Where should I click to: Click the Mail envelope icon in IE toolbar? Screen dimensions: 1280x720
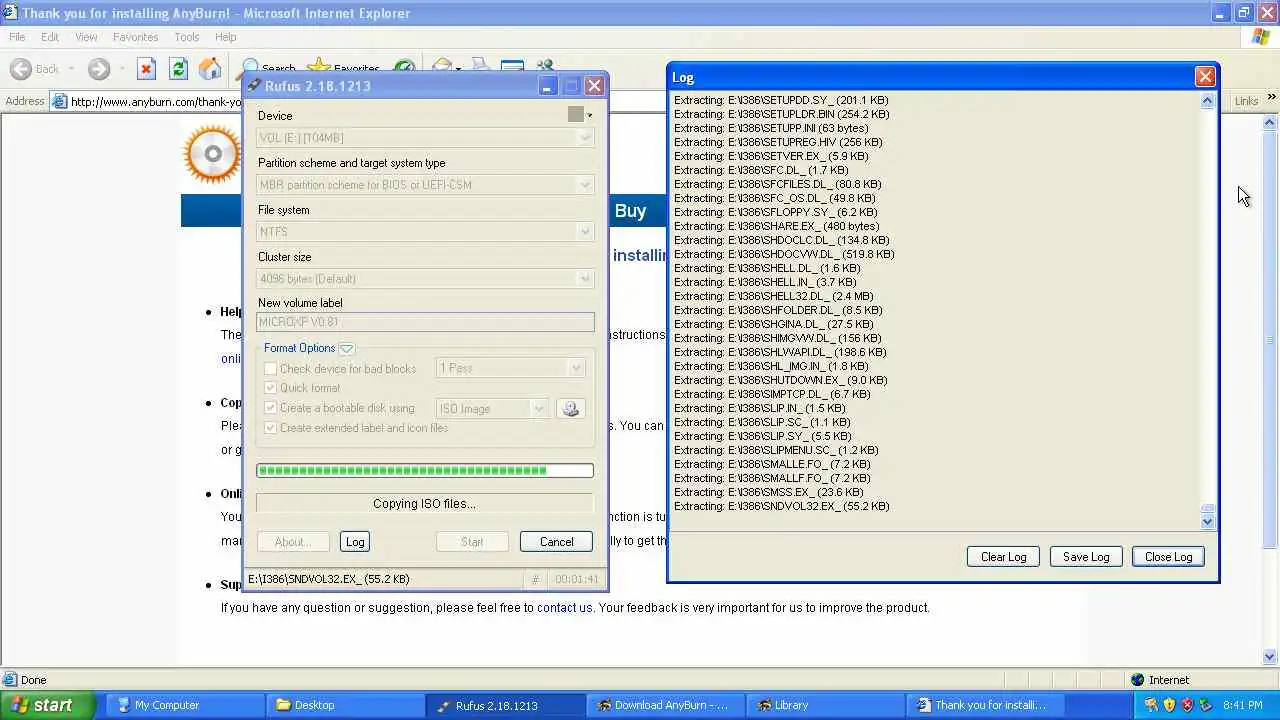[443, 66]
